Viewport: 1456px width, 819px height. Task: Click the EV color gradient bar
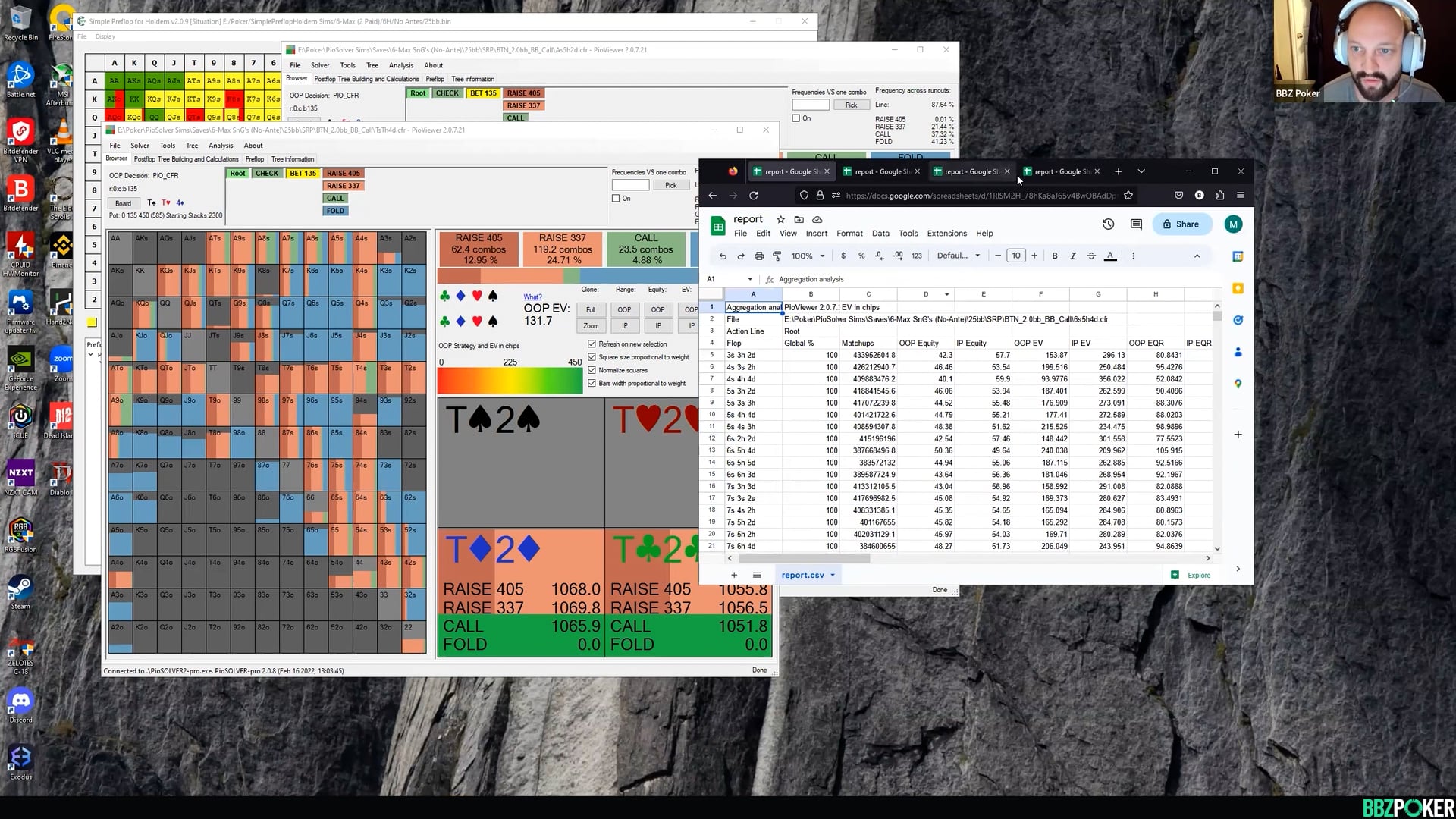click(510, 381)
